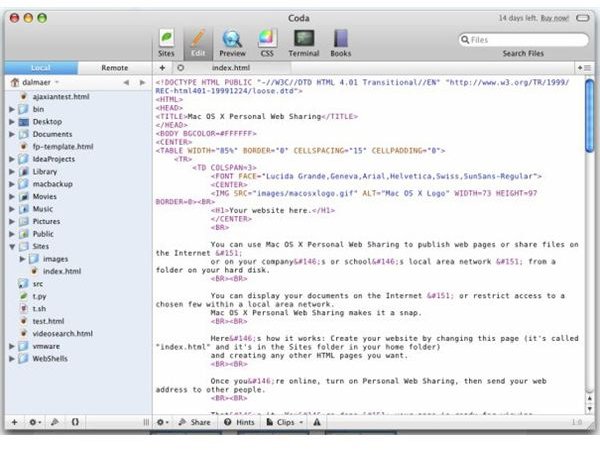Switch to the Local tab
Viewport: 600px width, 450px height.
[x=41, y=68]
